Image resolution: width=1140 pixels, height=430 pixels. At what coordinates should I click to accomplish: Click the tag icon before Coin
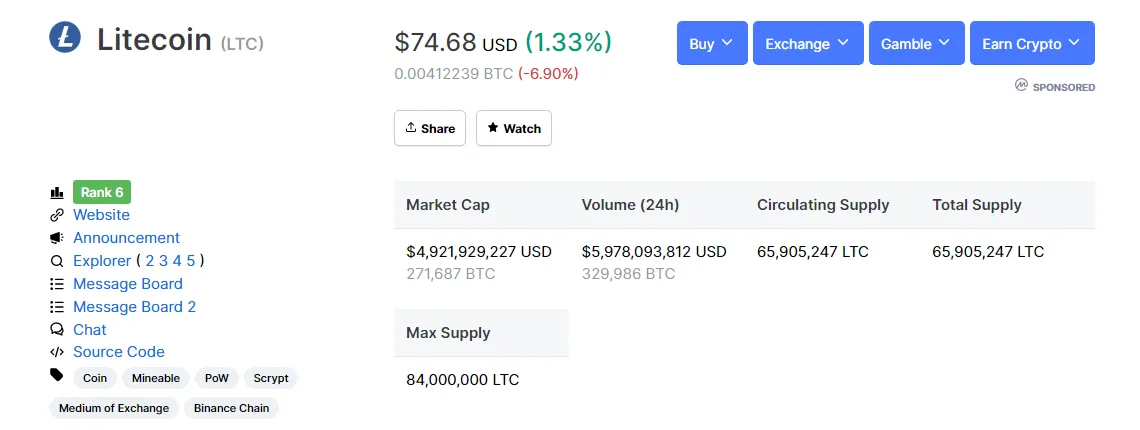57,375
